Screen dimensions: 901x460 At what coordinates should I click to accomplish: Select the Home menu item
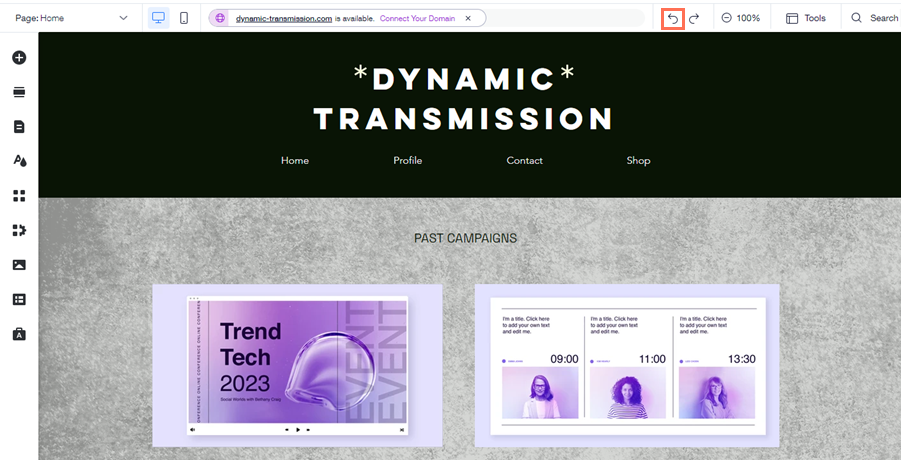295,160
